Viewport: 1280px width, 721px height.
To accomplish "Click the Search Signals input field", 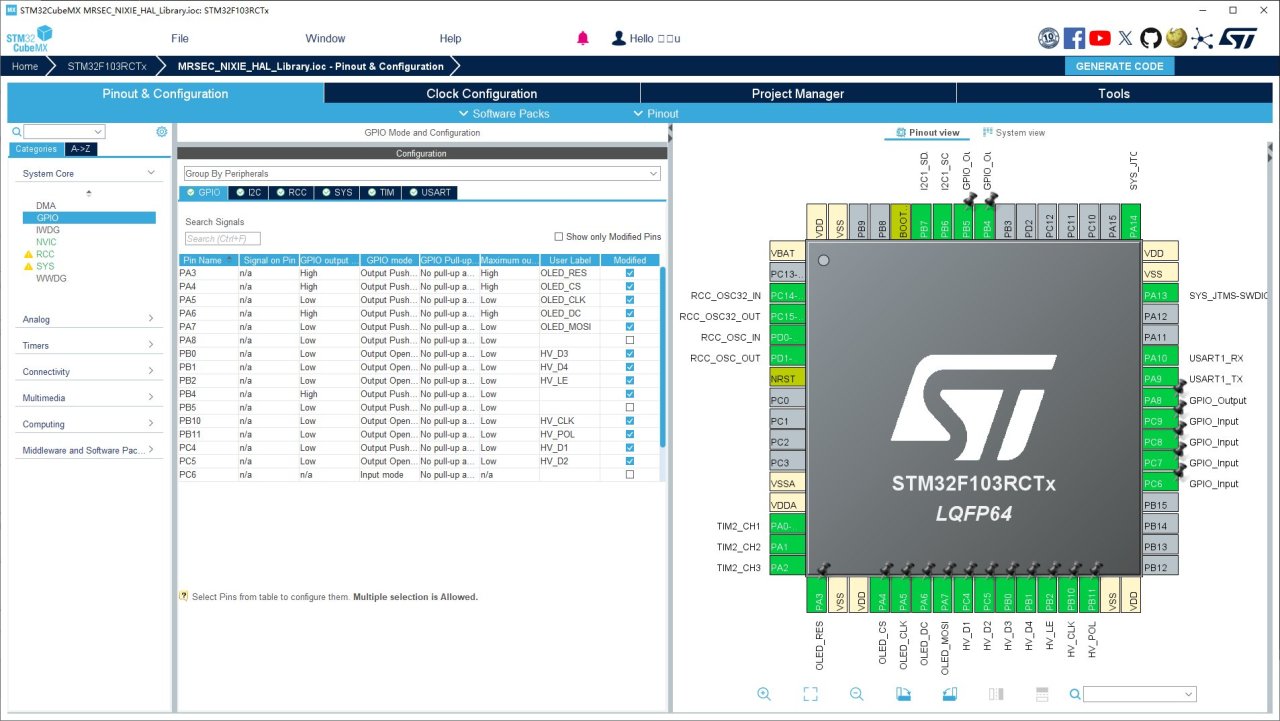I will (222, 239).
